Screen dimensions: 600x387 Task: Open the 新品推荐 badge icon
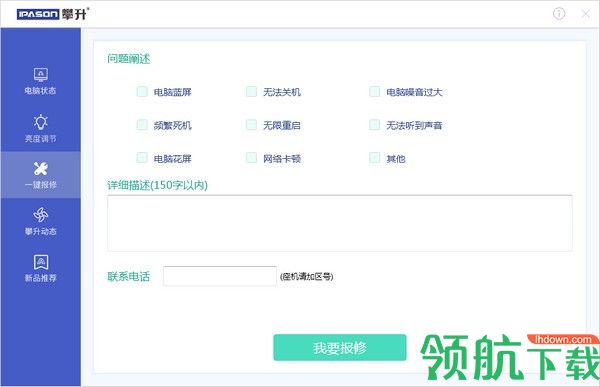41,262
